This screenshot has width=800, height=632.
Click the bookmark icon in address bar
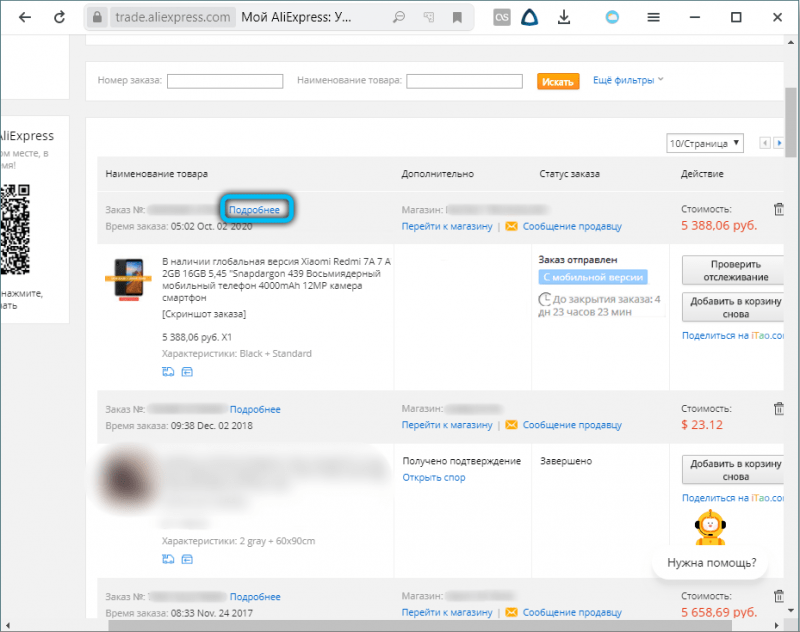457,17
